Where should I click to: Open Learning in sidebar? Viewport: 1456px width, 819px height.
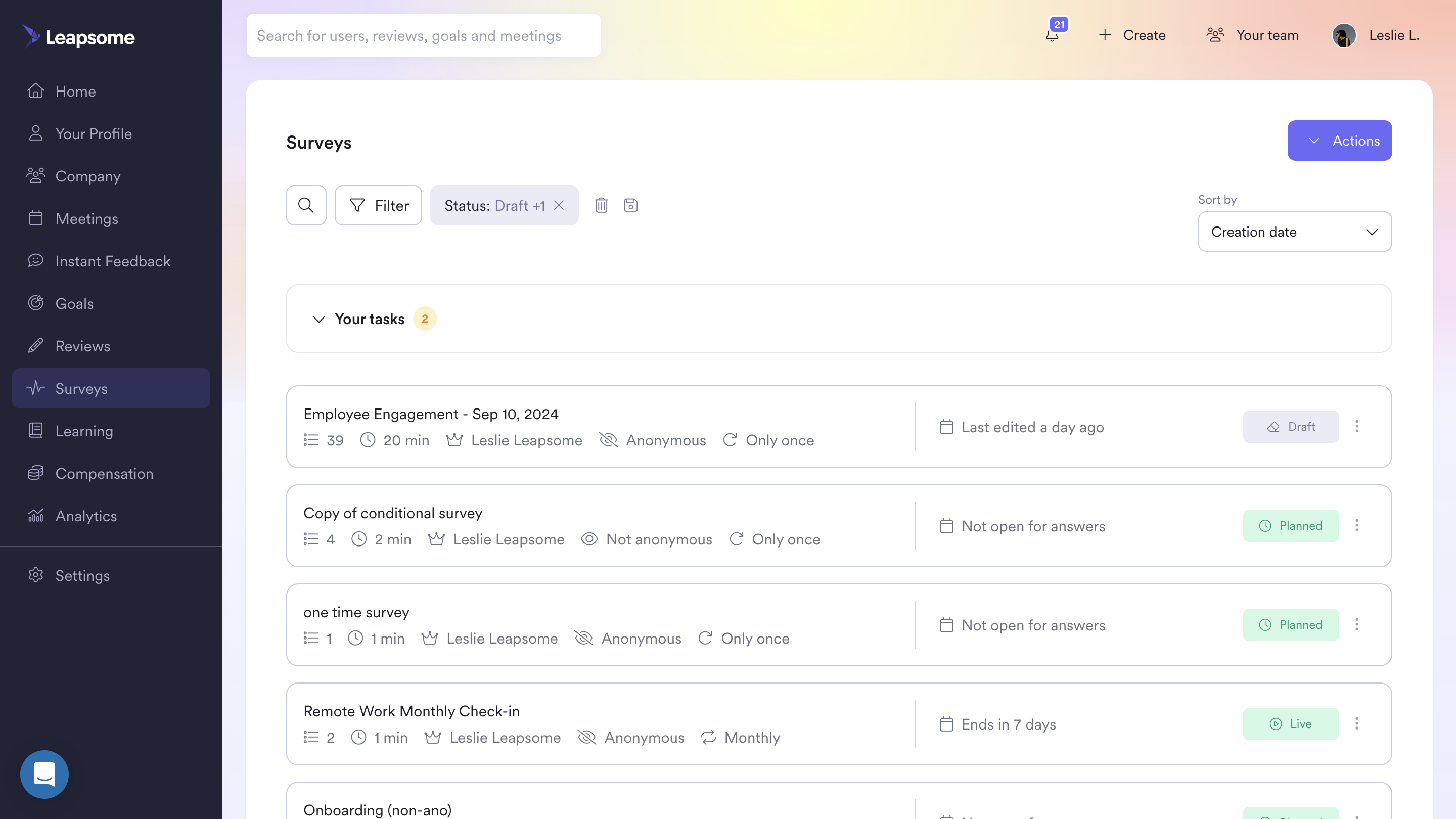(x=111, y=431)
